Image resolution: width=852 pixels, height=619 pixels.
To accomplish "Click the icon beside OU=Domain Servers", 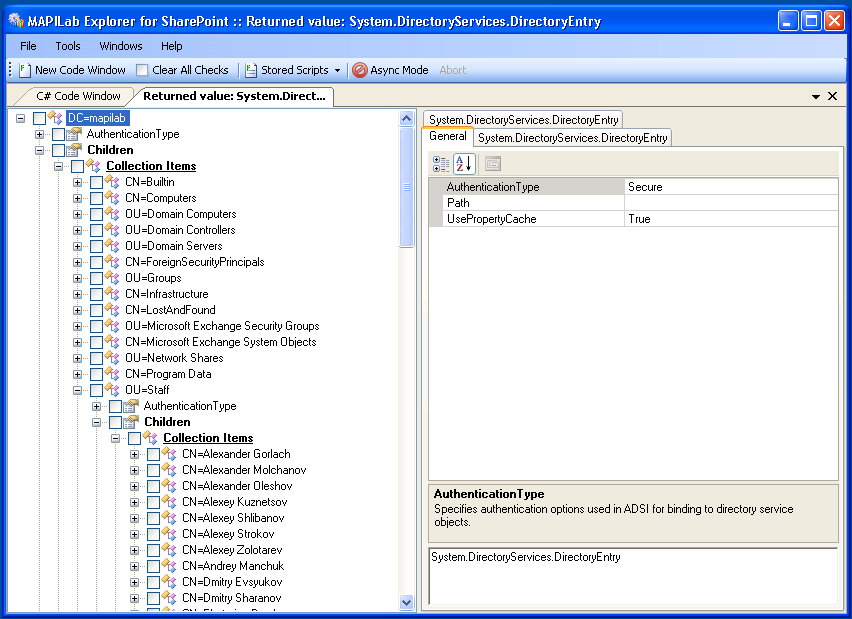I will pyautogui.click(x=112, y=246).
